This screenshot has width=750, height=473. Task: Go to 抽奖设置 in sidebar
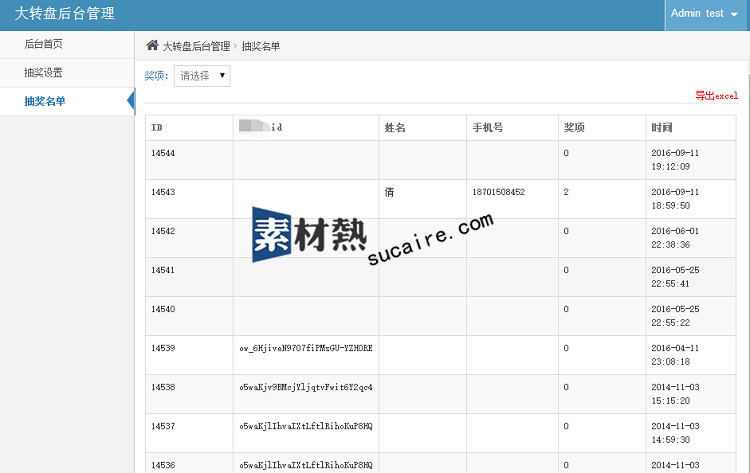click(x=44, y=73)
